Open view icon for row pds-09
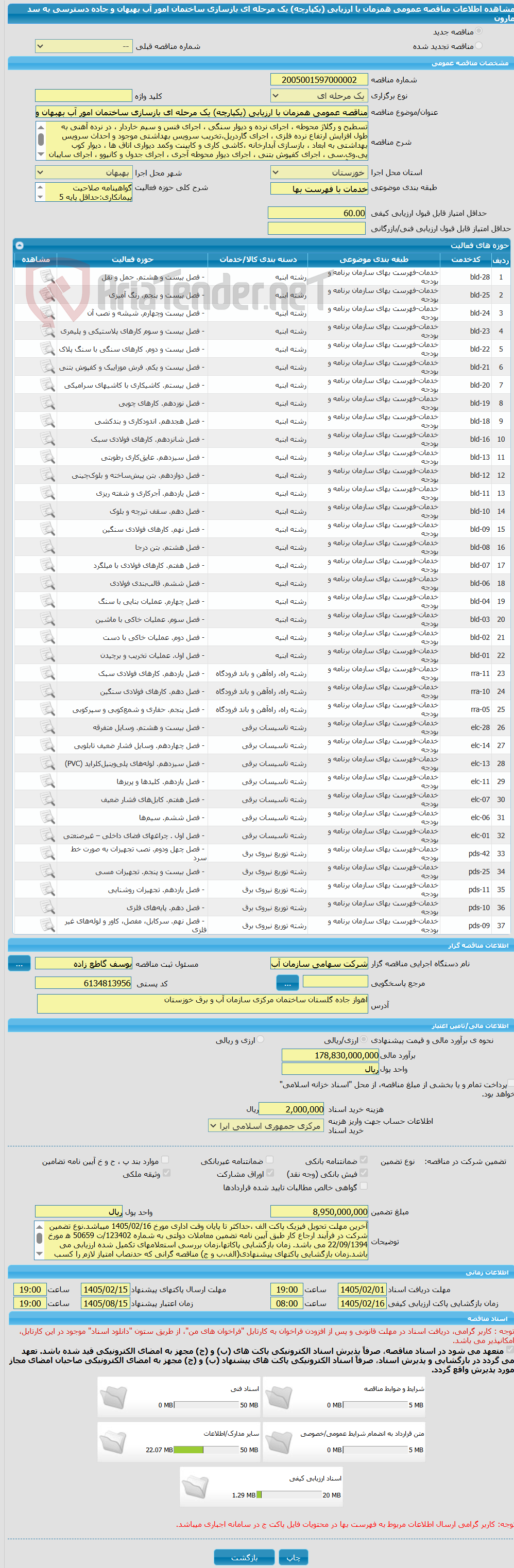 [47, 926]
